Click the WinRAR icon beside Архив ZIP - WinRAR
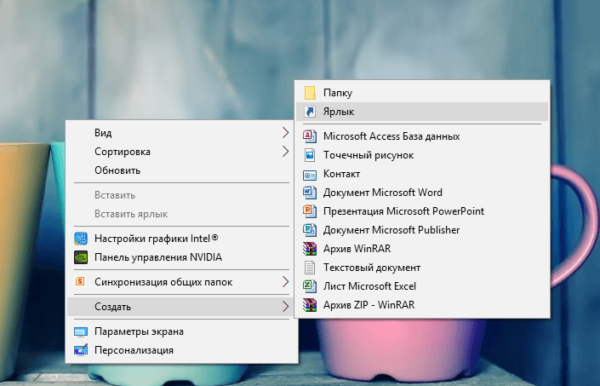The image size is (600, 386). (310, 305)
